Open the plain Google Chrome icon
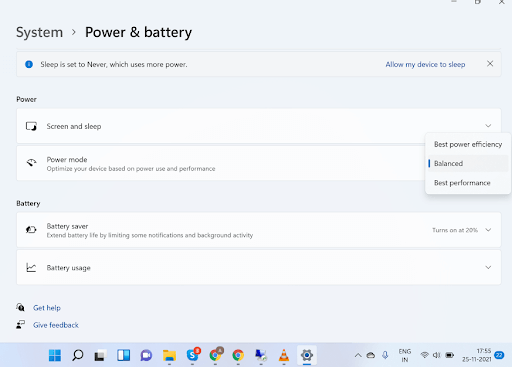512x367 pixels. coord(238,355)
